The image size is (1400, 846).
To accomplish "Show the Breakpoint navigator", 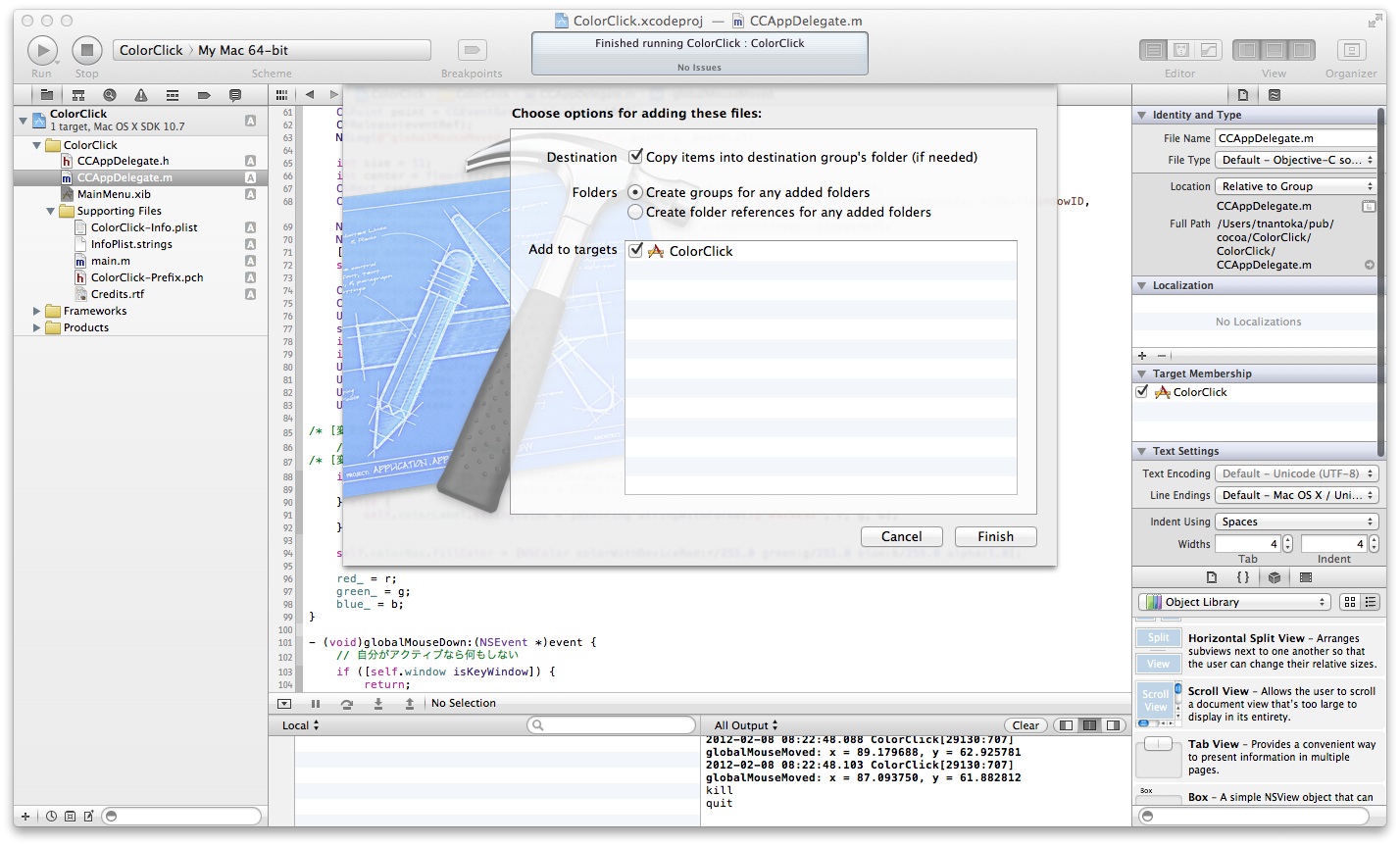I will point(204,95).
